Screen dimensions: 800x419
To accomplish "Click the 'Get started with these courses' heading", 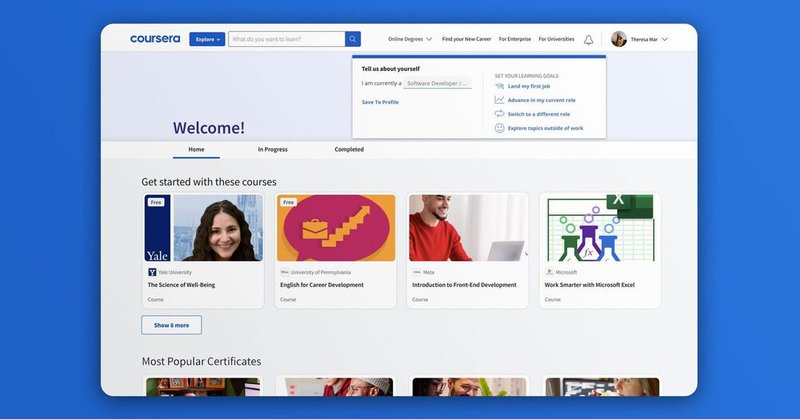I will (209, 182).
